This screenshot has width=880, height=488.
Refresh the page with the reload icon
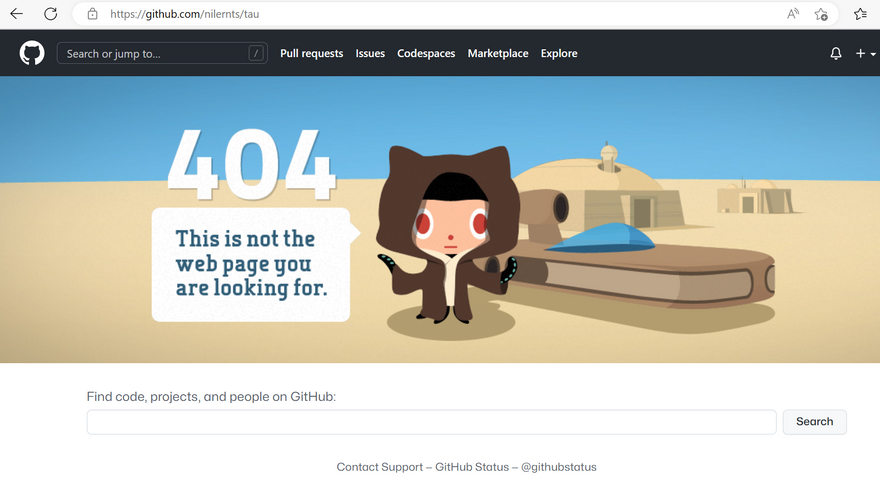point(50,14)
